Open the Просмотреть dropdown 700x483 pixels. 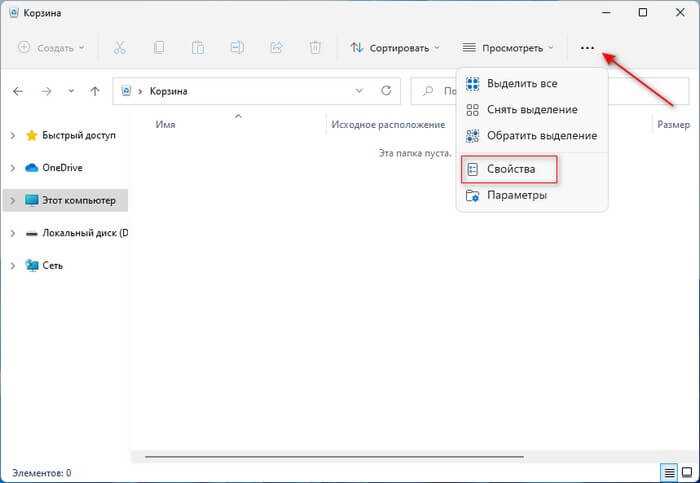(508, 48)
